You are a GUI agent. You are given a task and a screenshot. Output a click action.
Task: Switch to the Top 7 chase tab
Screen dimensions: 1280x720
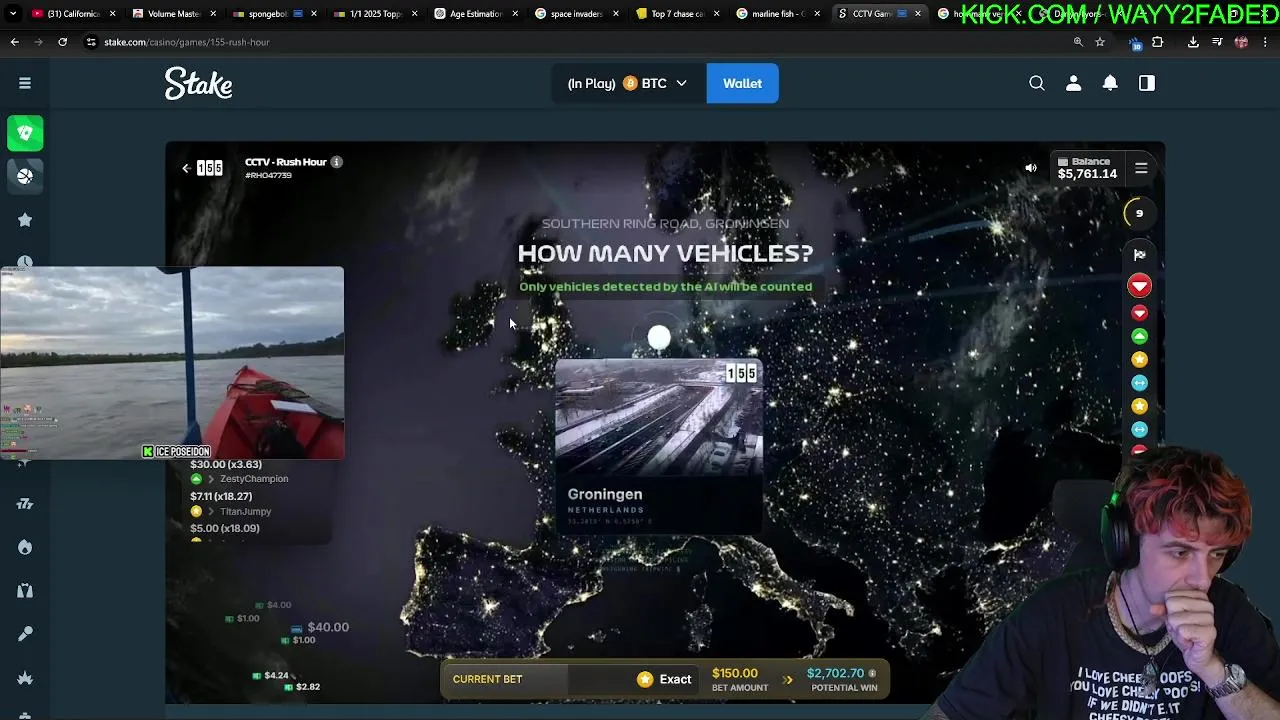676,14
